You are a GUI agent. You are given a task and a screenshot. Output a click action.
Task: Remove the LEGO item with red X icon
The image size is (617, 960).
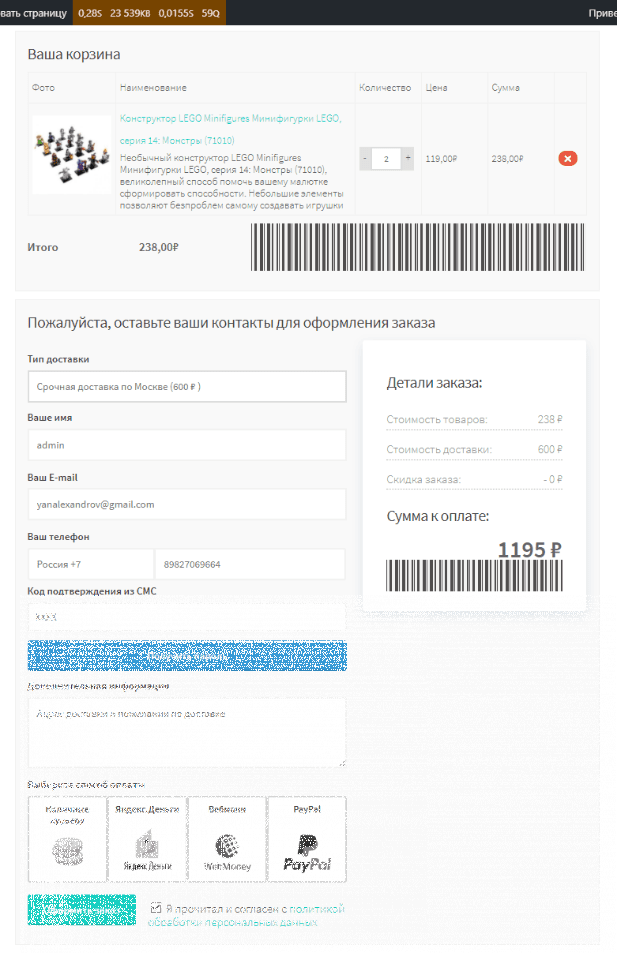pos(568,158)
